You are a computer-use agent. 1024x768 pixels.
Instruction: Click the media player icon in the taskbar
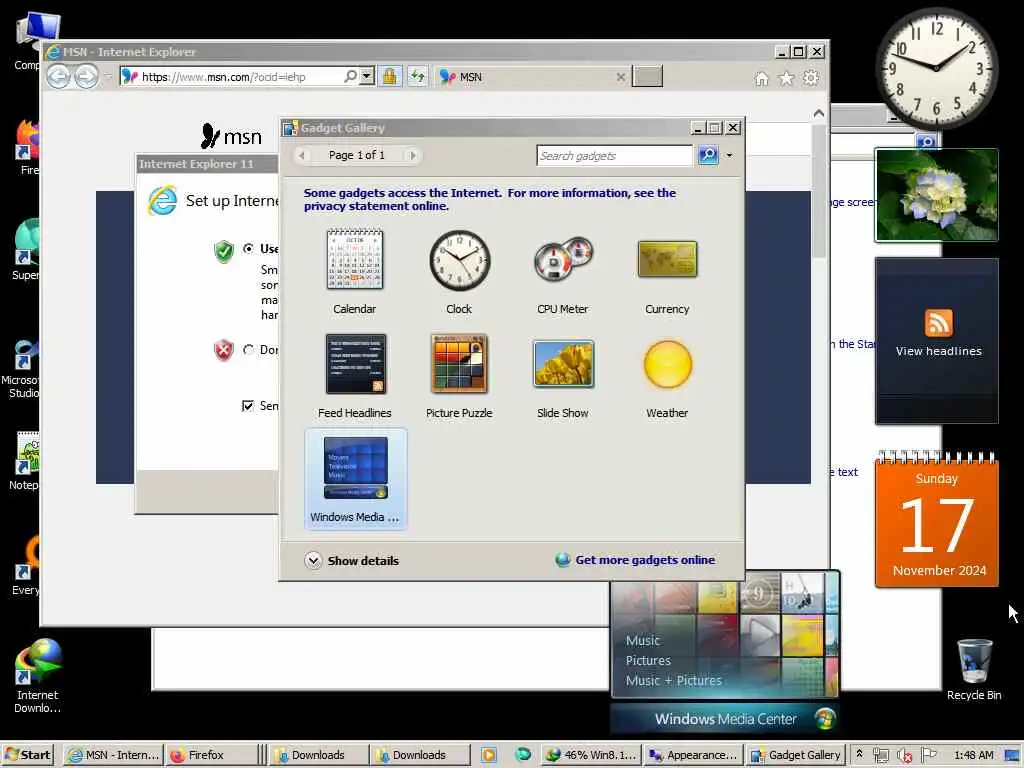point(488,755)
